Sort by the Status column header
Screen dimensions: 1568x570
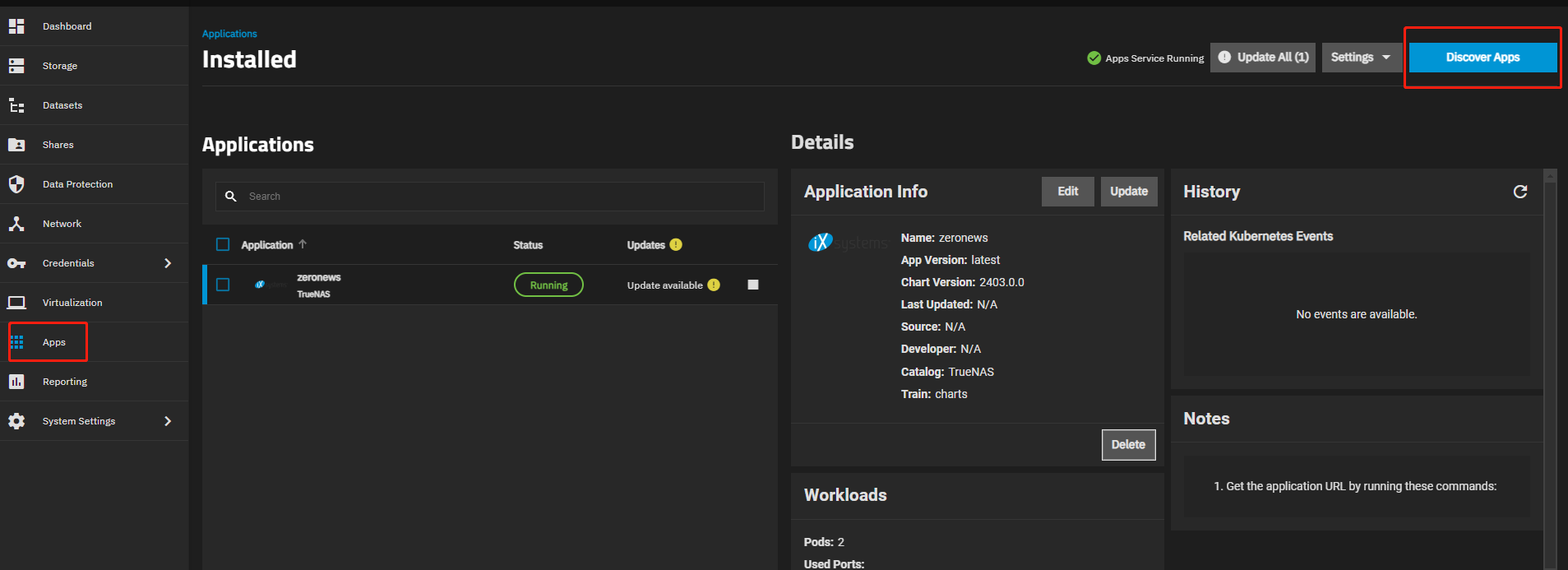[x=528, y=245]
